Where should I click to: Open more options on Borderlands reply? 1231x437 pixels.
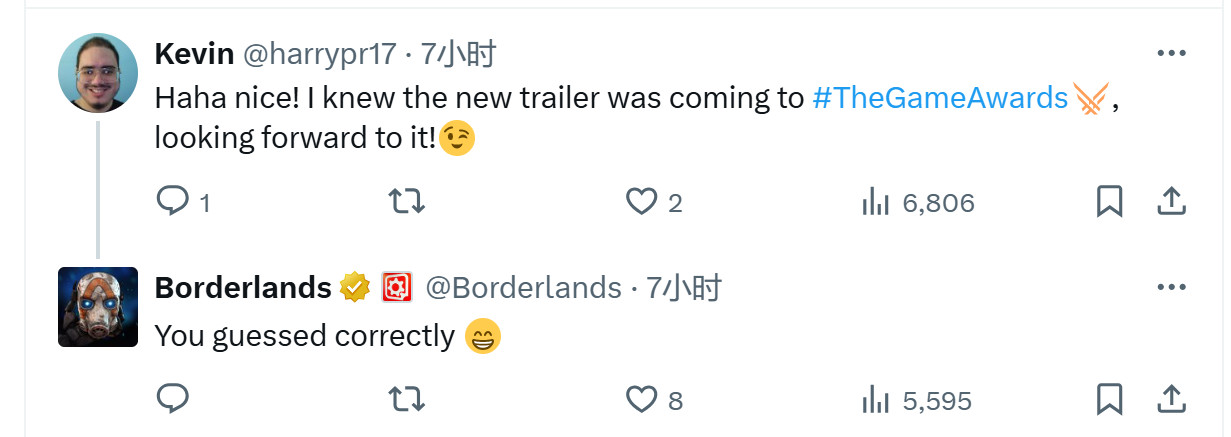click(1171, 288)
